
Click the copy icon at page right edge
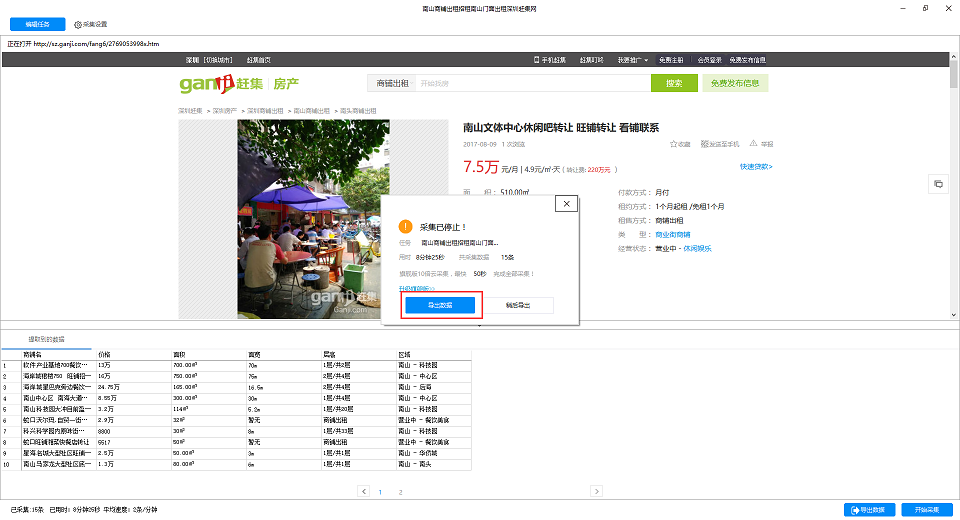(938, 184)
